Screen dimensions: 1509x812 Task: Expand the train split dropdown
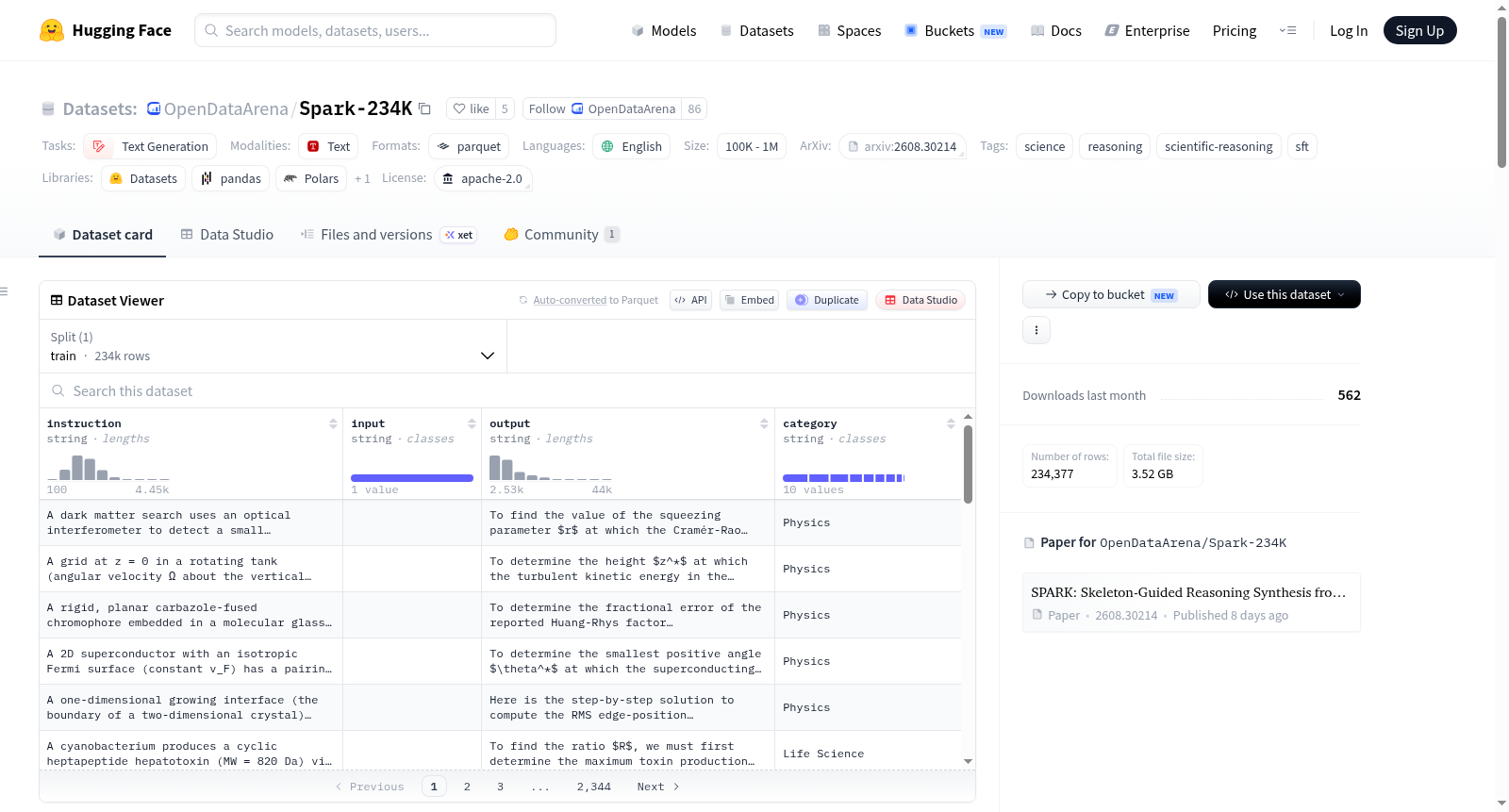273,346
